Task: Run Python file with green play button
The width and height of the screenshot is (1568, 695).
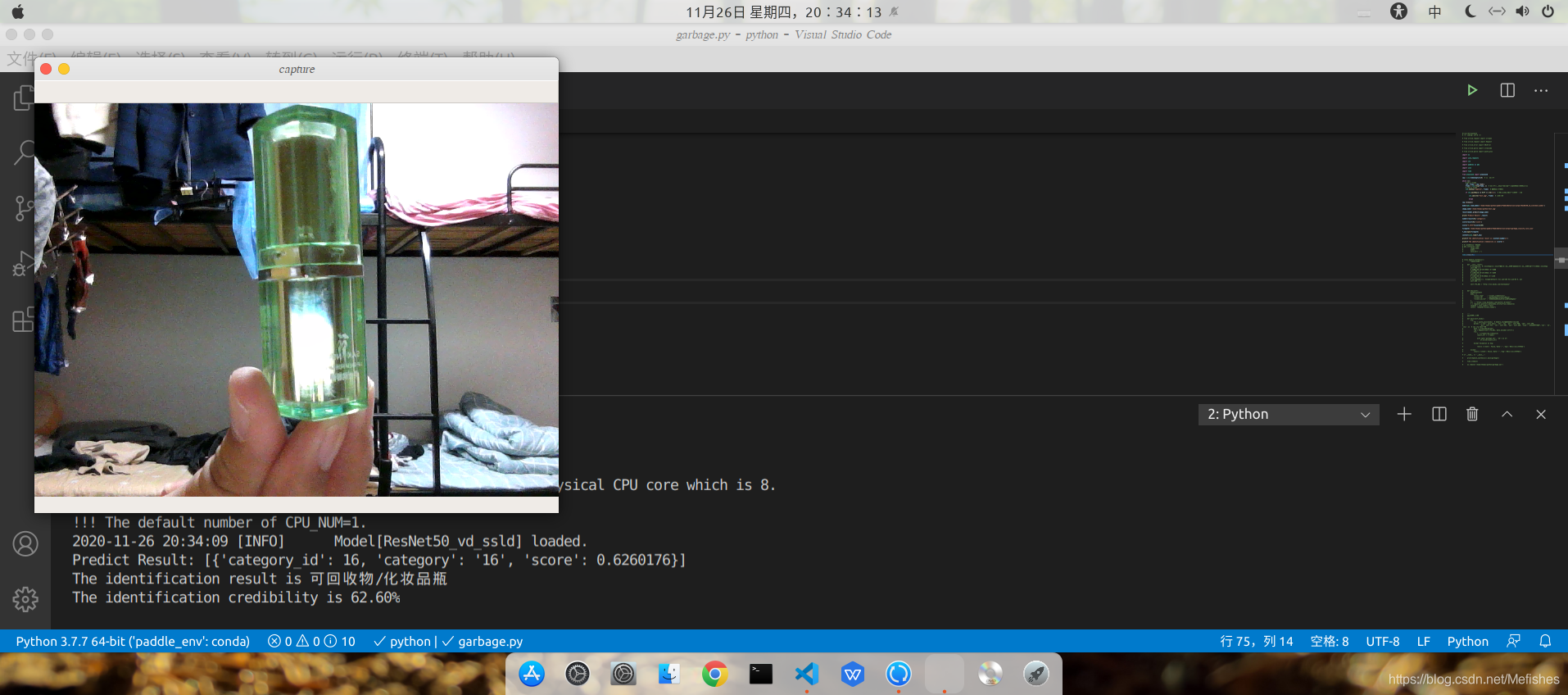Action: click(x=1472, y=90)
